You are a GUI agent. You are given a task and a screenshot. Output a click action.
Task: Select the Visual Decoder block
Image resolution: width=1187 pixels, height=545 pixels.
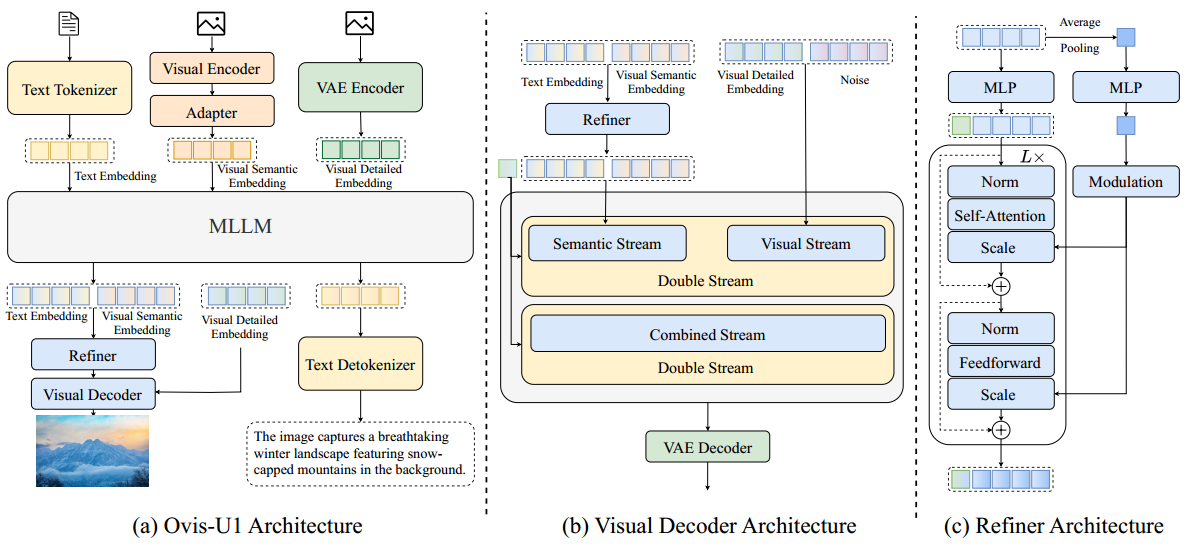pos(93,394)
